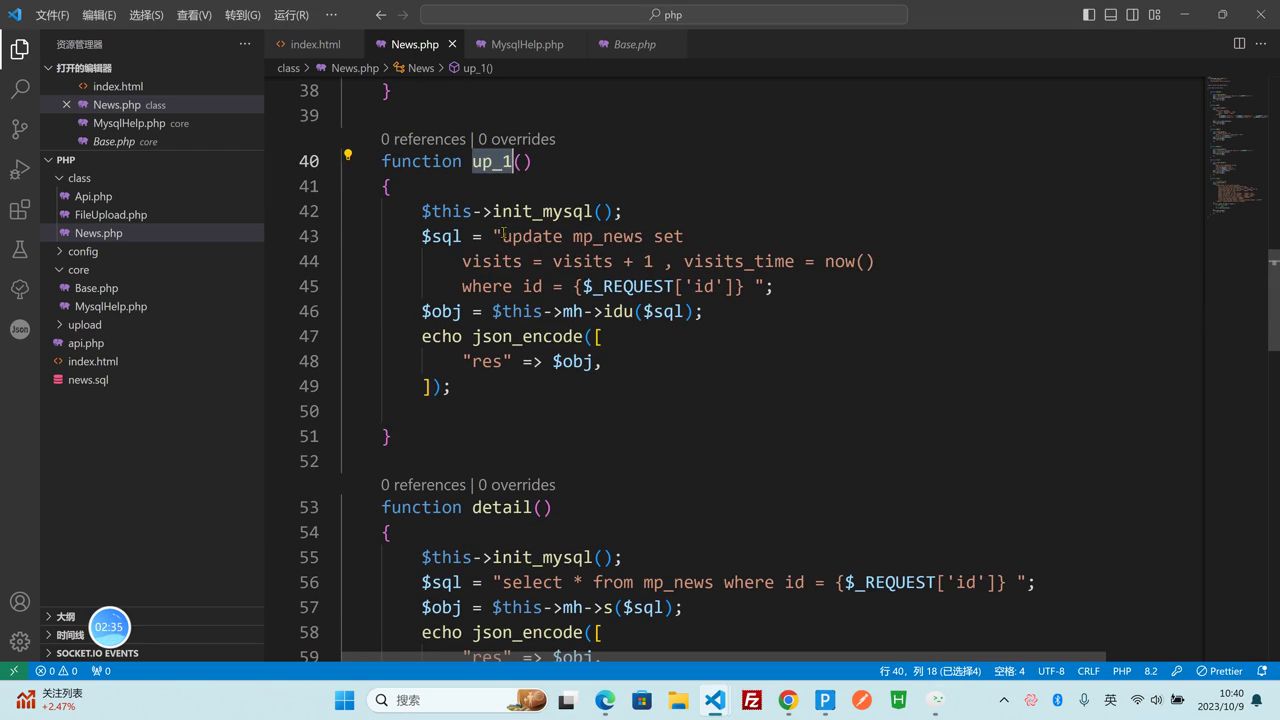The height and width of the screenshot is (720, 1280).
Task: Open Customize Layout button
Action: [x=1155, y=15]
